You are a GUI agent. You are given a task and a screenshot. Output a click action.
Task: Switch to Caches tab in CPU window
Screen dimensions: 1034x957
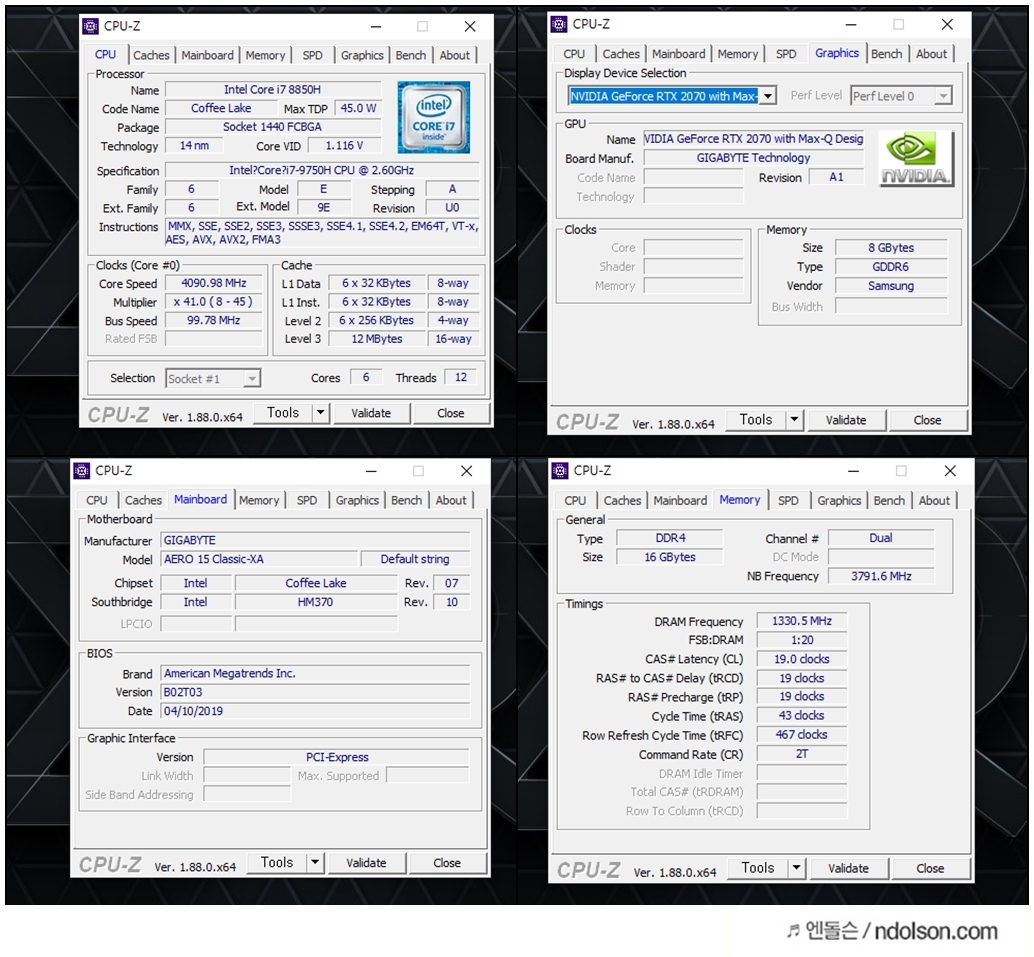(x=151, y=55)
